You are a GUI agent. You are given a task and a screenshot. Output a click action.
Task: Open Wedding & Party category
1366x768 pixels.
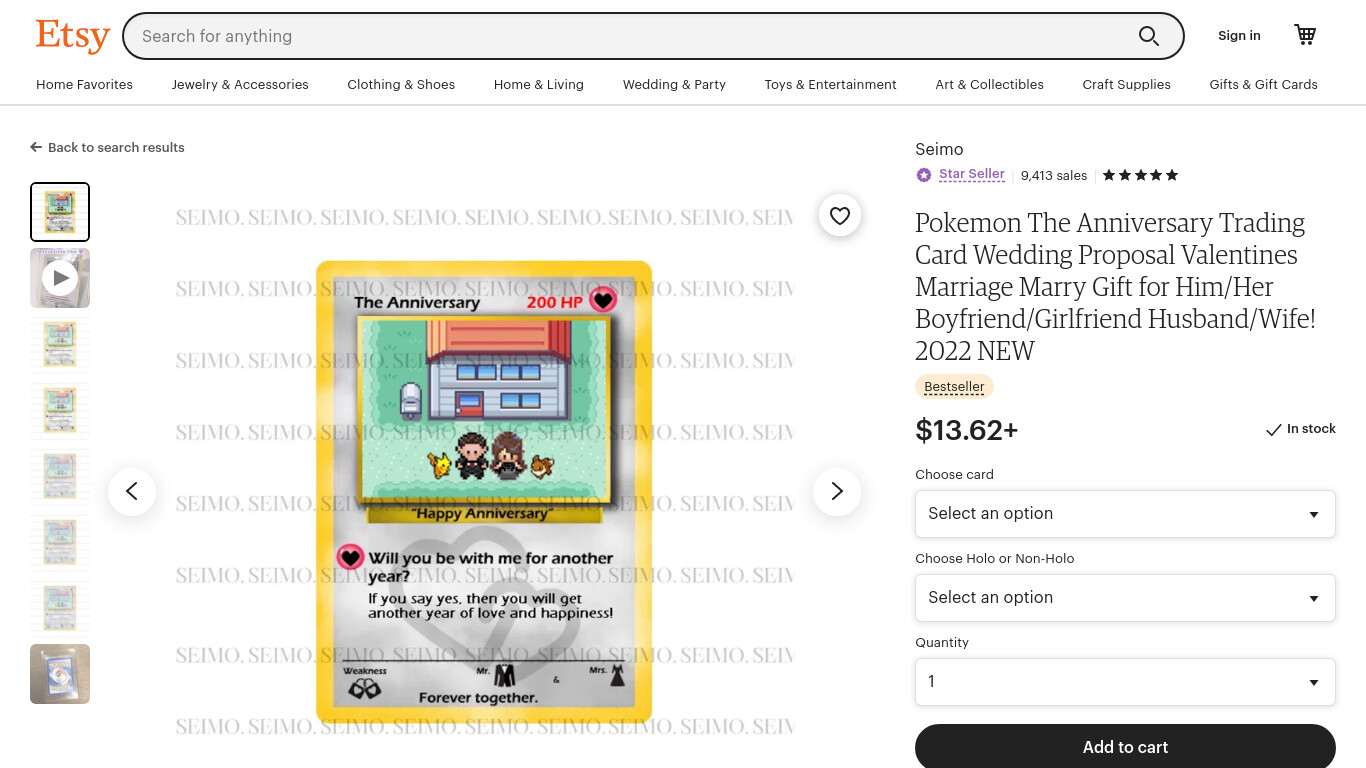[x=674, y=85]
